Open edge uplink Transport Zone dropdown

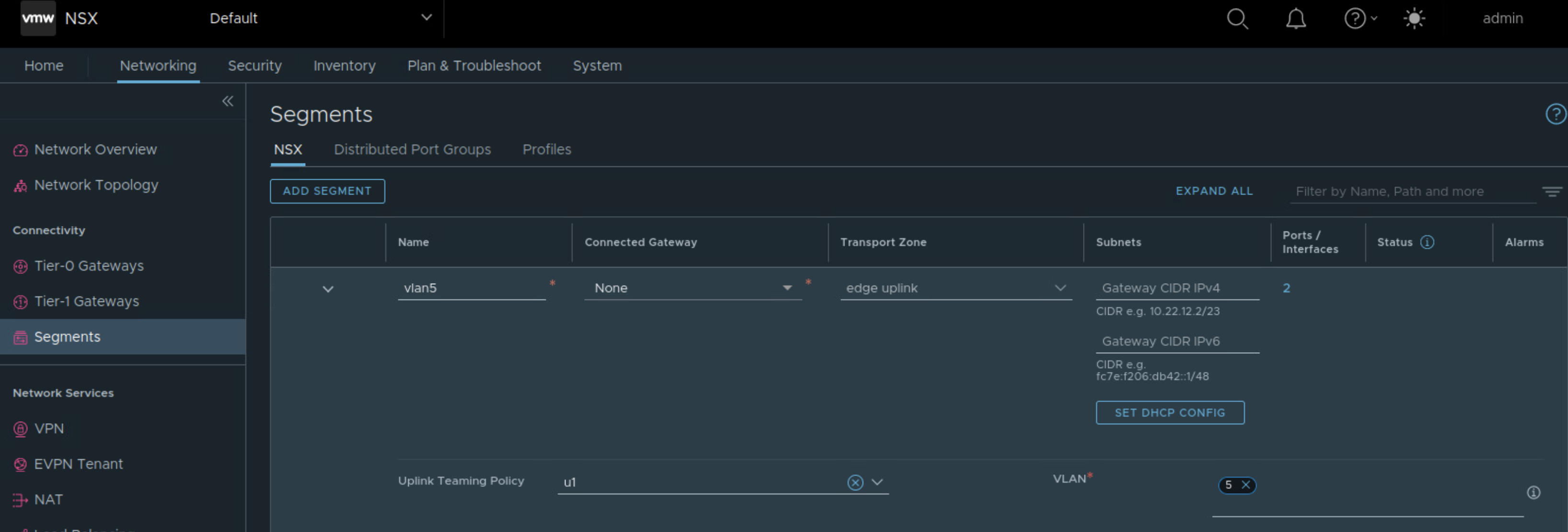pyautogui.click(x=1061, y=288)
